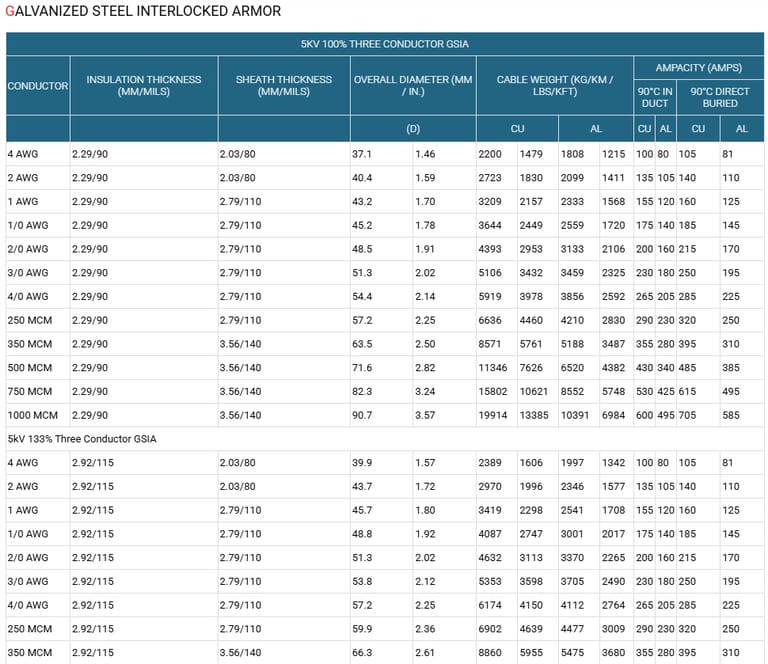Click the 750 MCM conductor cell
Image resolution: width=768 pixels, height=664 pixels.
[x=29, y=391]
